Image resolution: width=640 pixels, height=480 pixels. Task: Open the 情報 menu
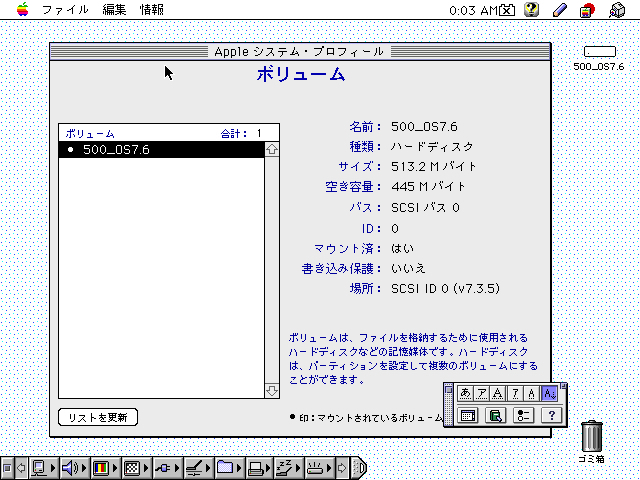[x=151, y=9]
